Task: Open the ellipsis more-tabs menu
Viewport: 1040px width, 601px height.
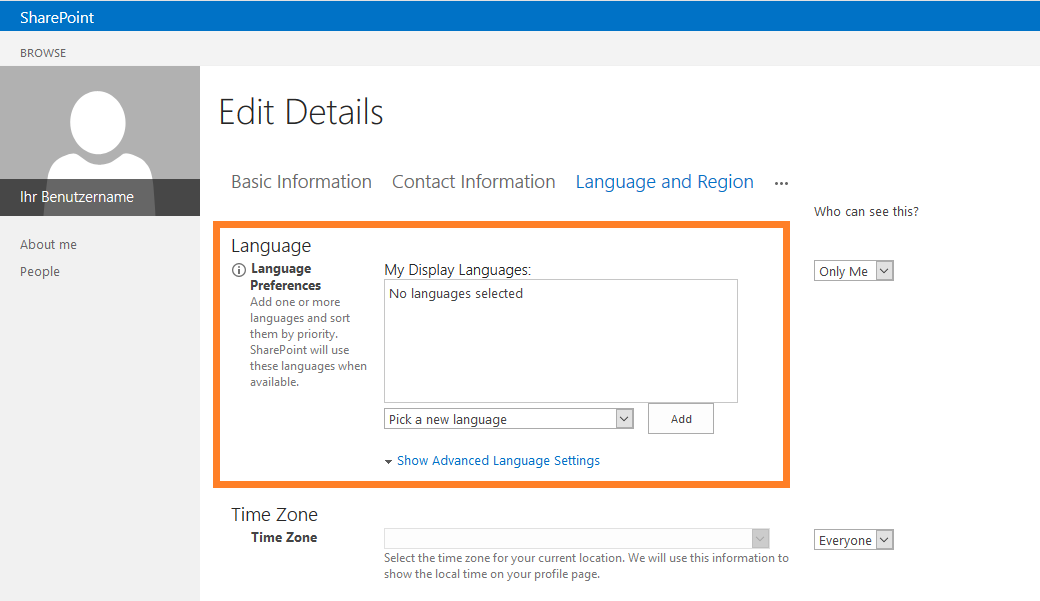Action: coord(781,183)
